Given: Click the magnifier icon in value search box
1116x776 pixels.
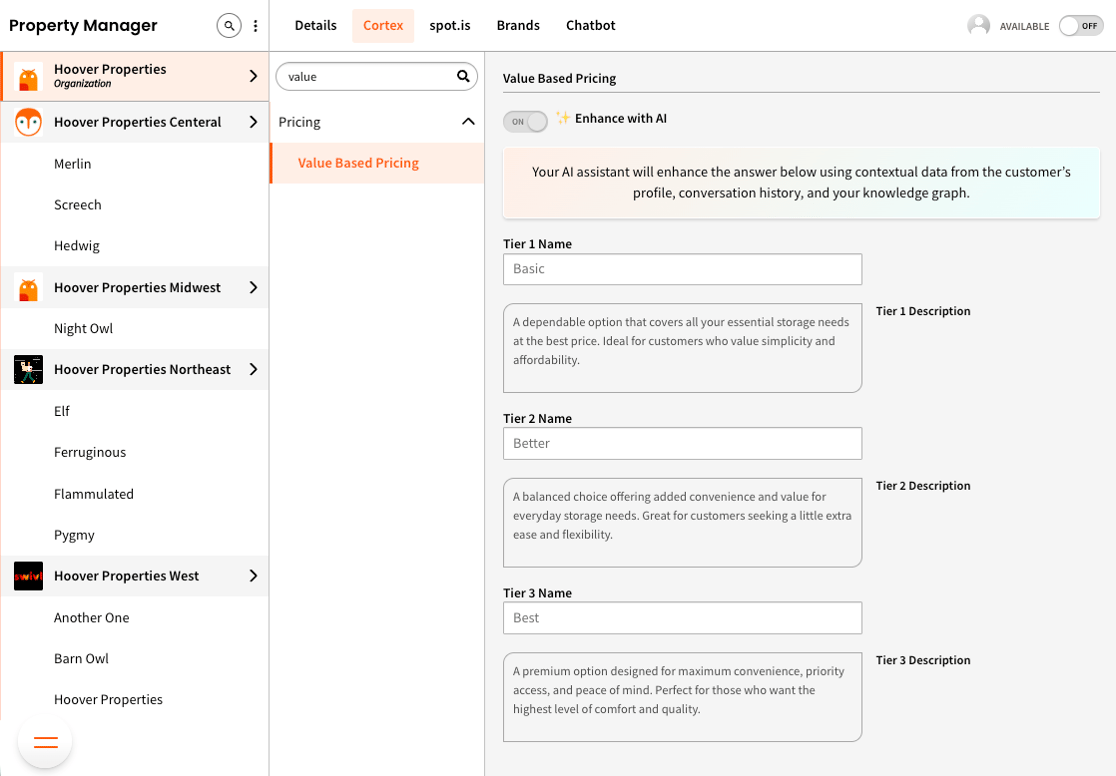Looking at the screenshot, I should click(x=463, y=76).
